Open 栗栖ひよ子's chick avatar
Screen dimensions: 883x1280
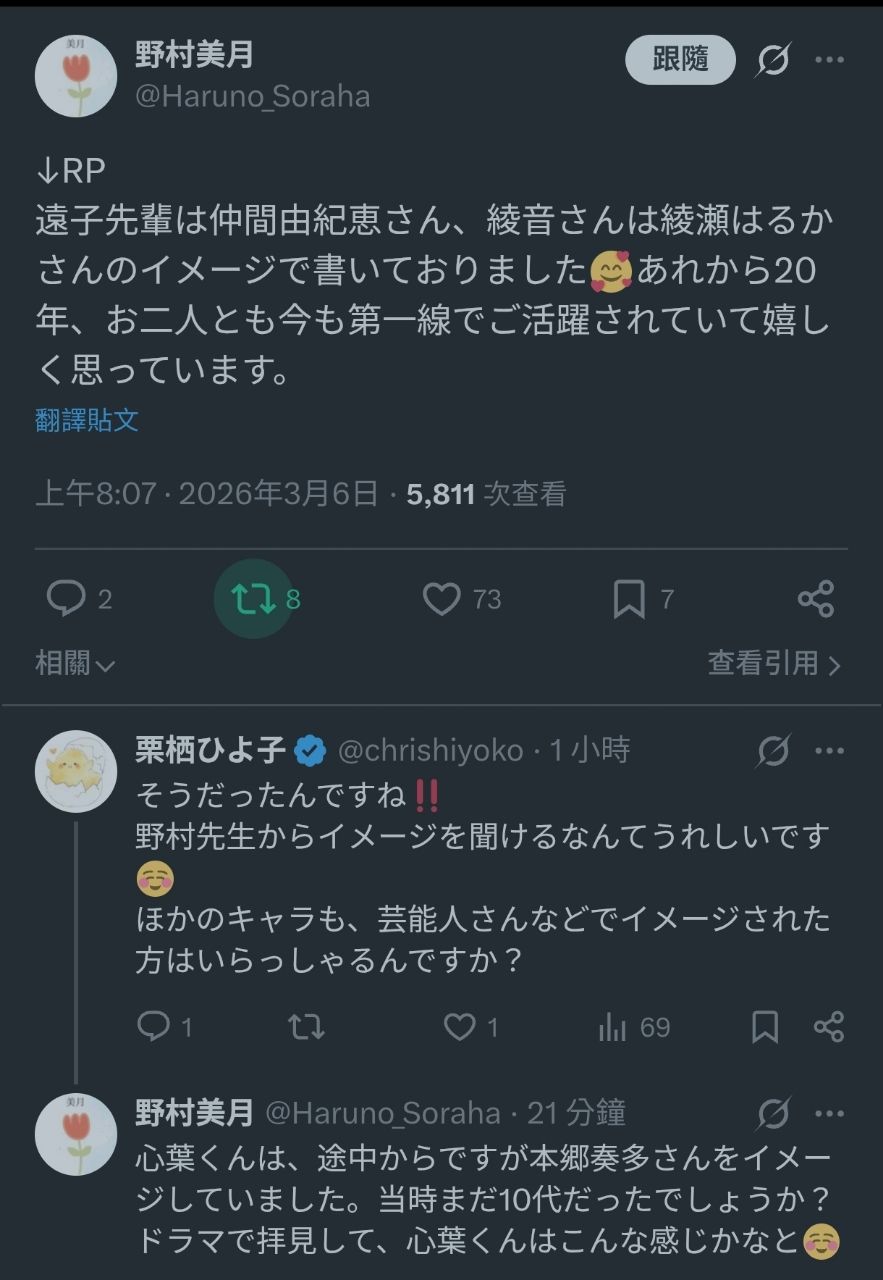tap(76, 771)
